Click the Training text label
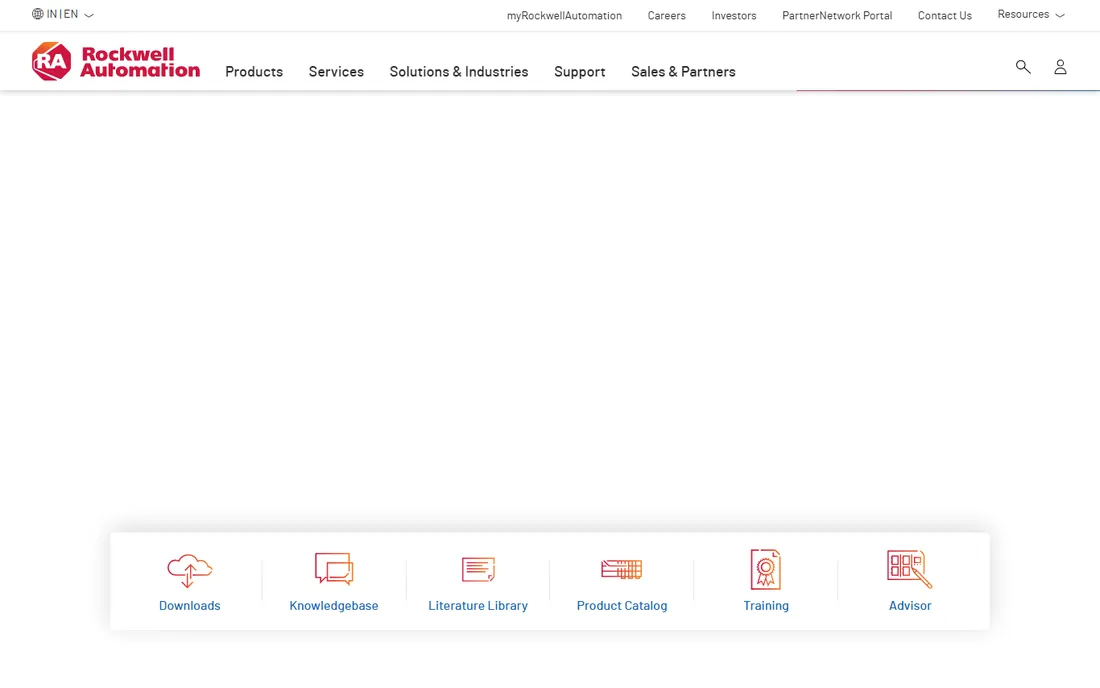The width and height of the screenshot is (1100, 688). tap(766, 605)
